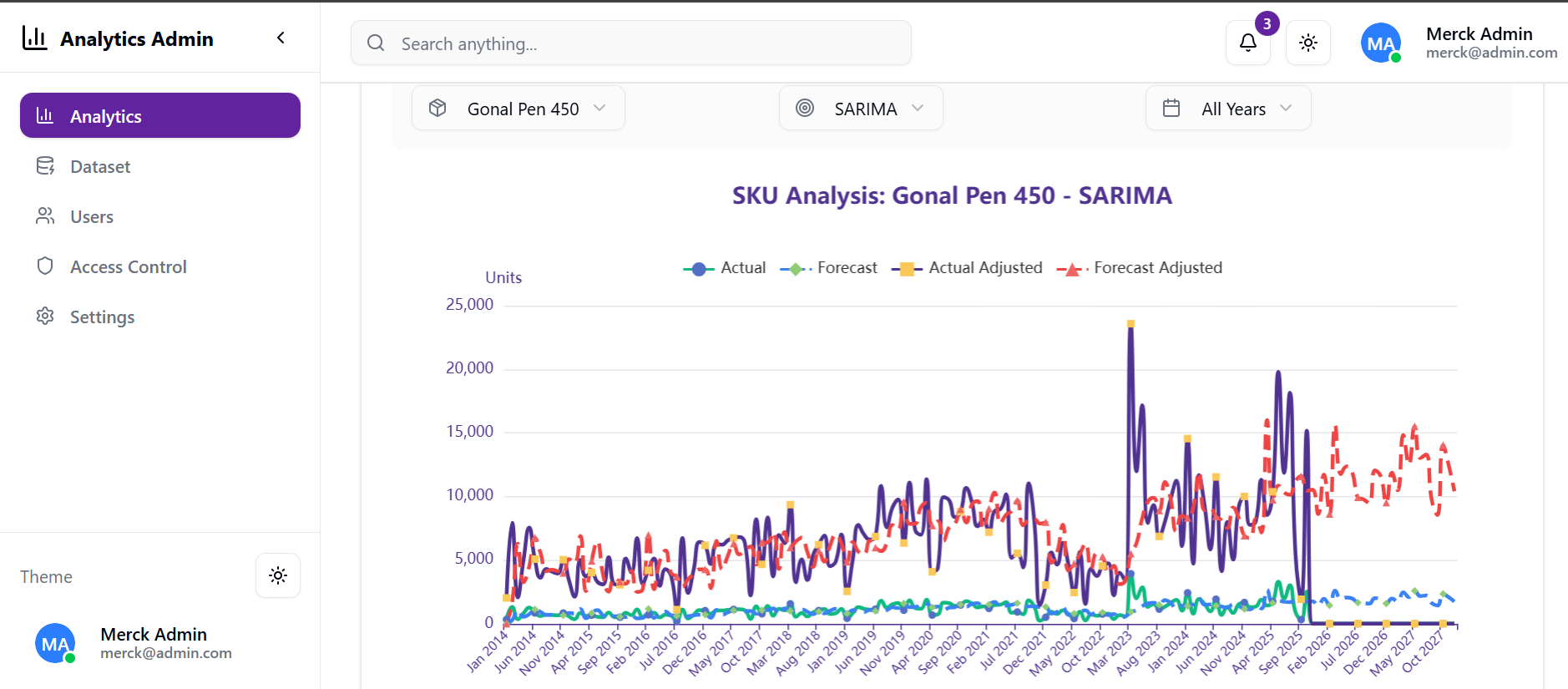The width and height of the screenshot is (1568, 689).
Task: Click the magnifying glass search icon
Action: (376, 43)
